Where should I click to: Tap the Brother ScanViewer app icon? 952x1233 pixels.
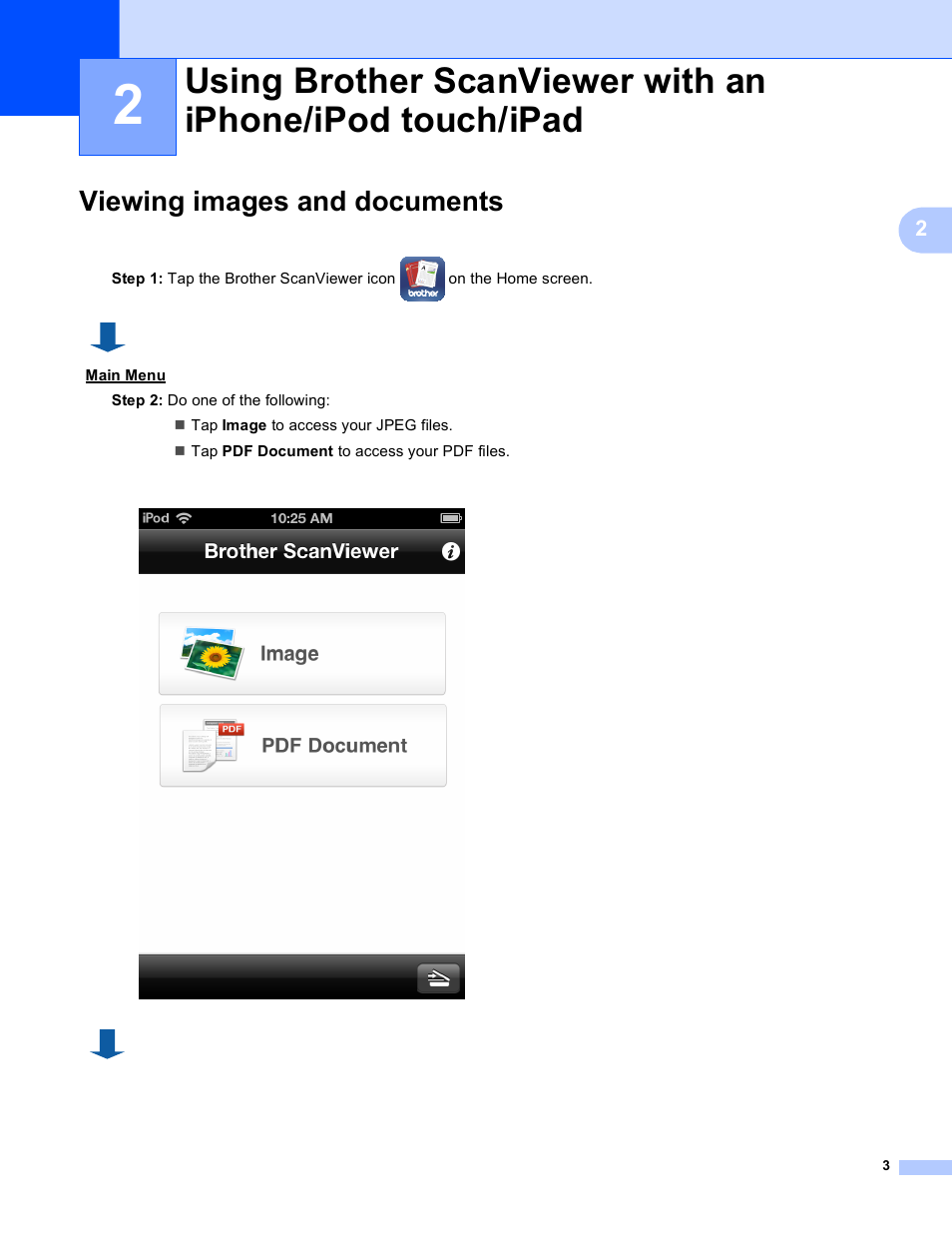(x=422, y=279)
